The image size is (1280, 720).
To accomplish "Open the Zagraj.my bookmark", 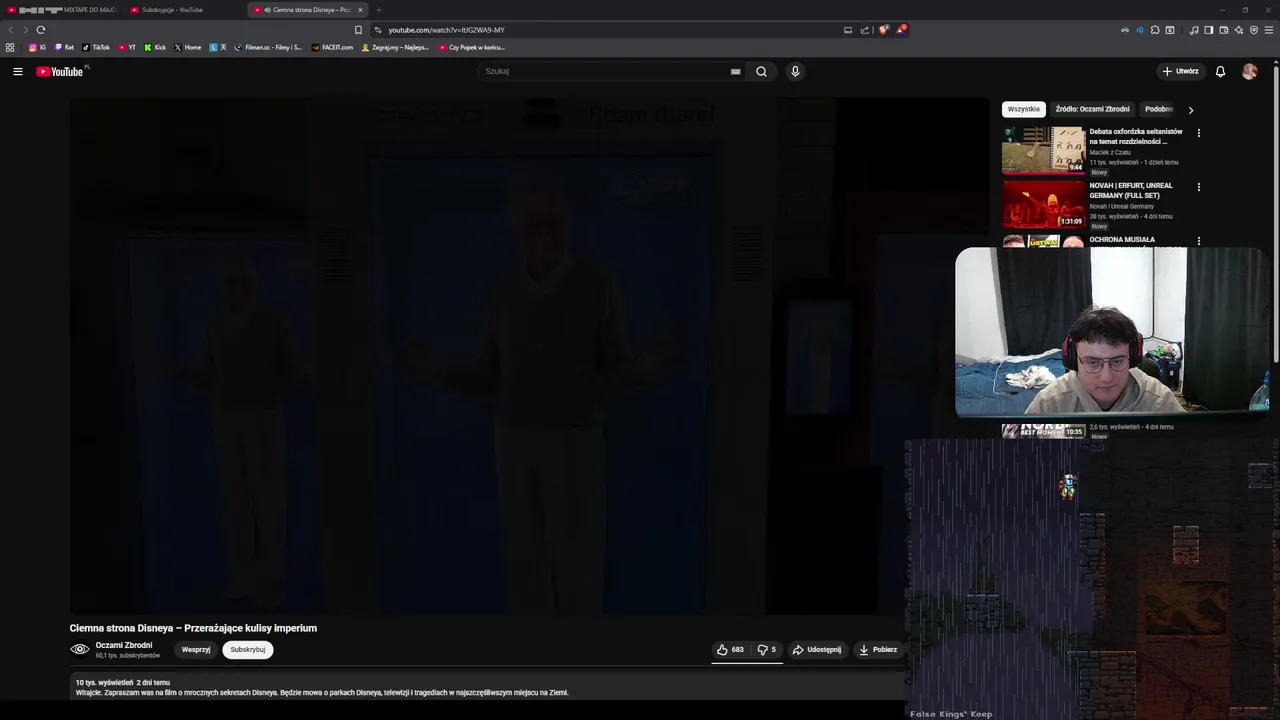I will [395, 47].
